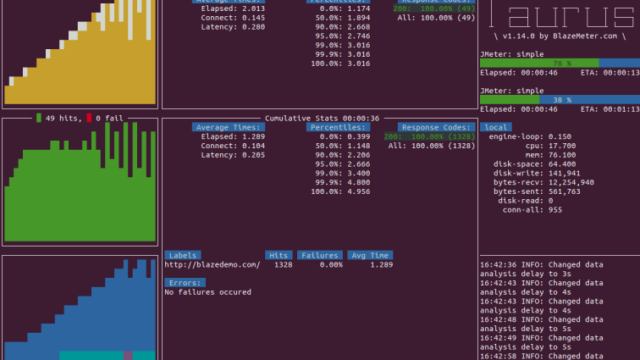Select the yellow response-time chart
This screenshot has height=360, width=640.
coord(80,52)
